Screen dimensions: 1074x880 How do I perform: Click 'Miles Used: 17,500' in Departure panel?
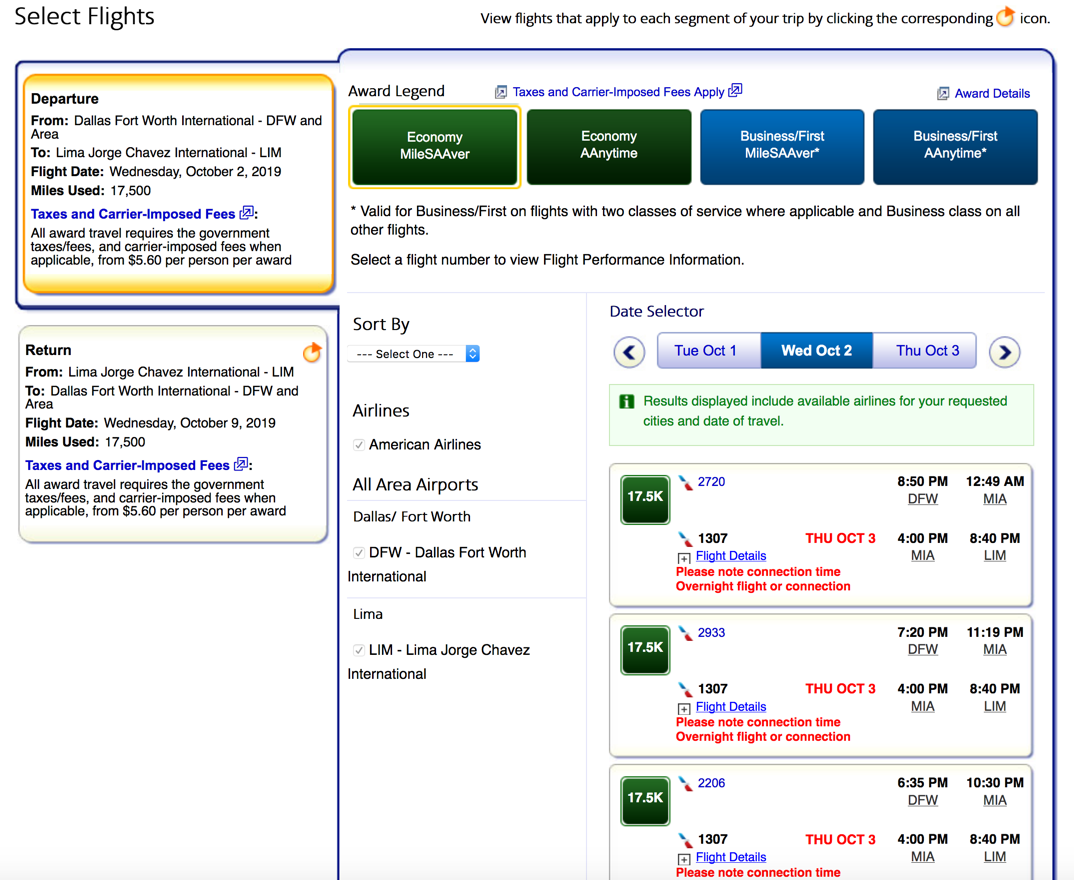[x=90, y=191]
